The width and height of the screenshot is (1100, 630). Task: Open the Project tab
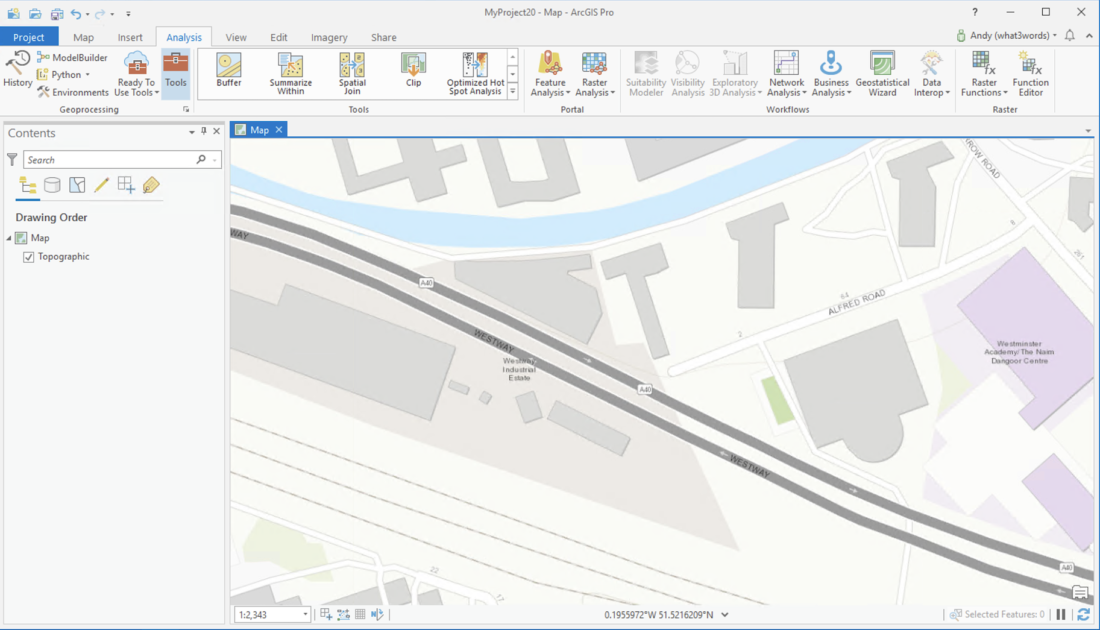point(29,37)
